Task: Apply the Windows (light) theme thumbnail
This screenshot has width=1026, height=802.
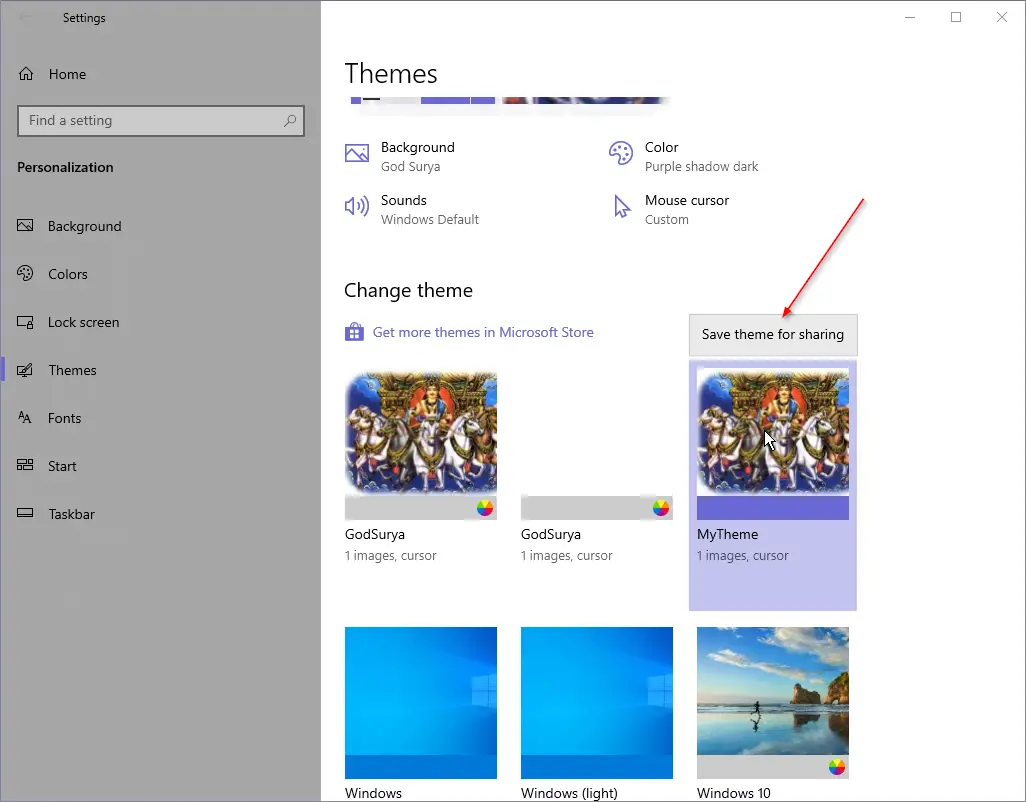Action: coord(597,703)
